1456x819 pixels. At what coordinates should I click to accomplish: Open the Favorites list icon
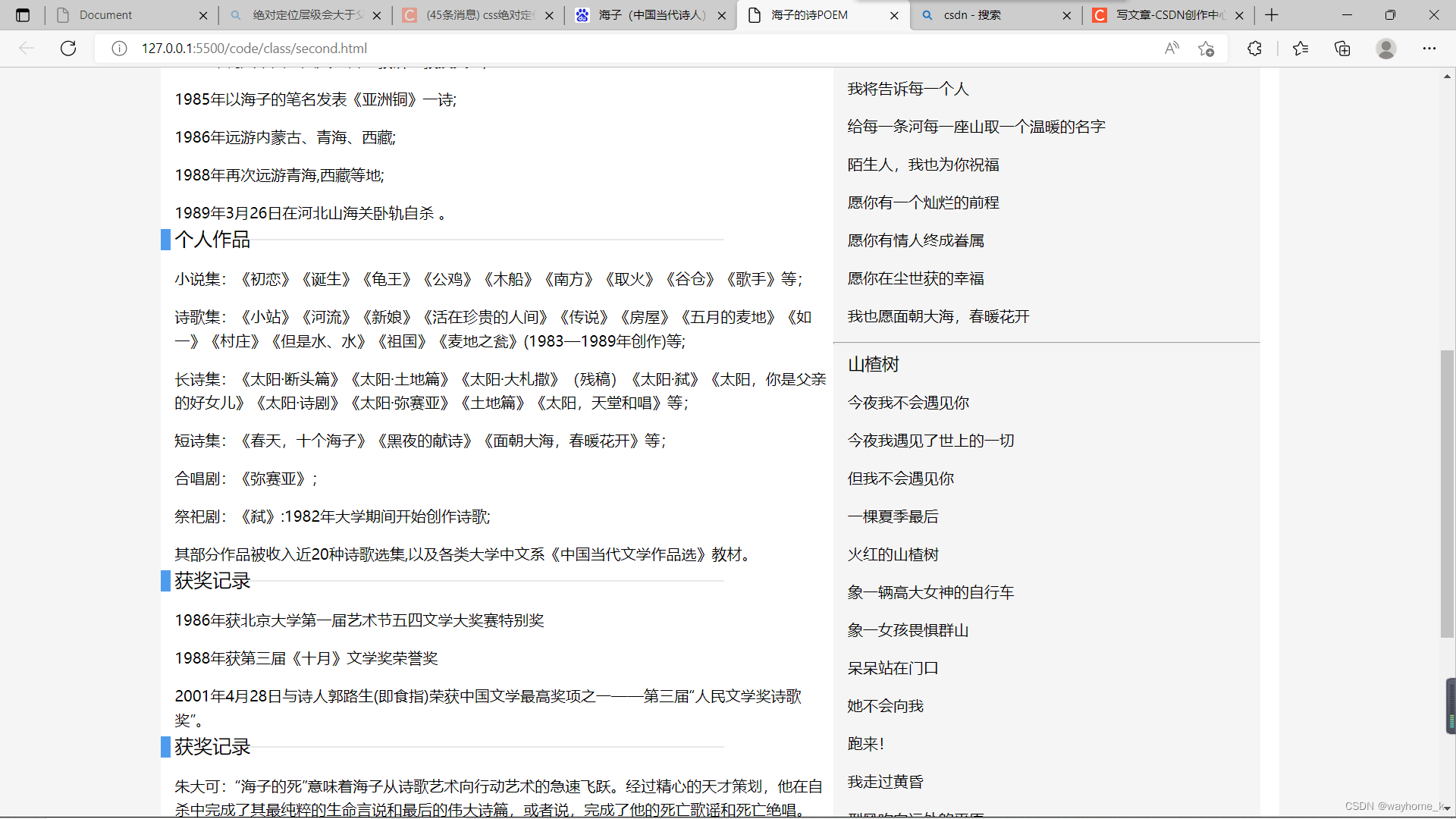tap(1301, 49)
